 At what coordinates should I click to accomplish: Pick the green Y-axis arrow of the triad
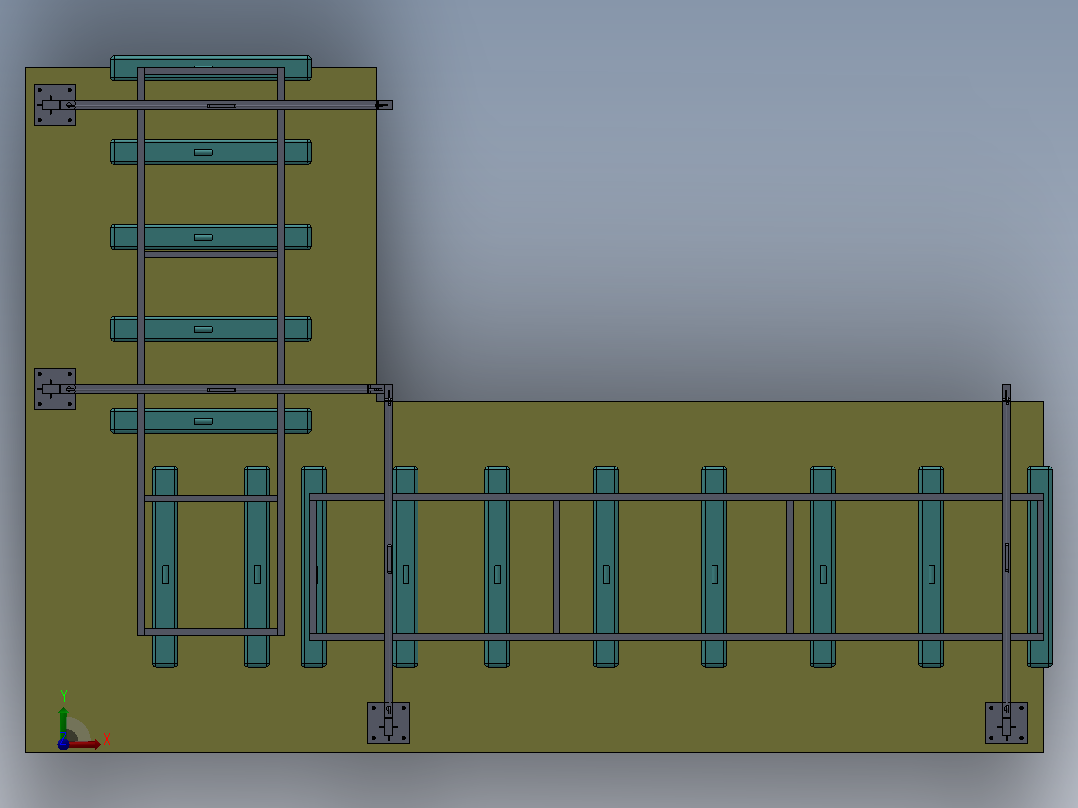[x=63, y=722]
